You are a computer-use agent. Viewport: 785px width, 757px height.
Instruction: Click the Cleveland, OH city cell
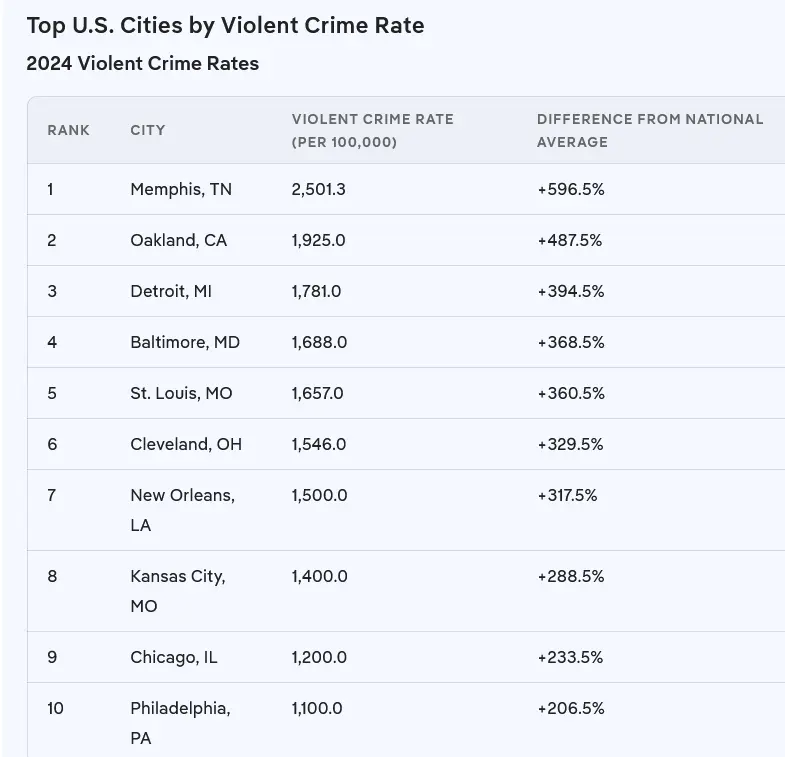(186, 444)
